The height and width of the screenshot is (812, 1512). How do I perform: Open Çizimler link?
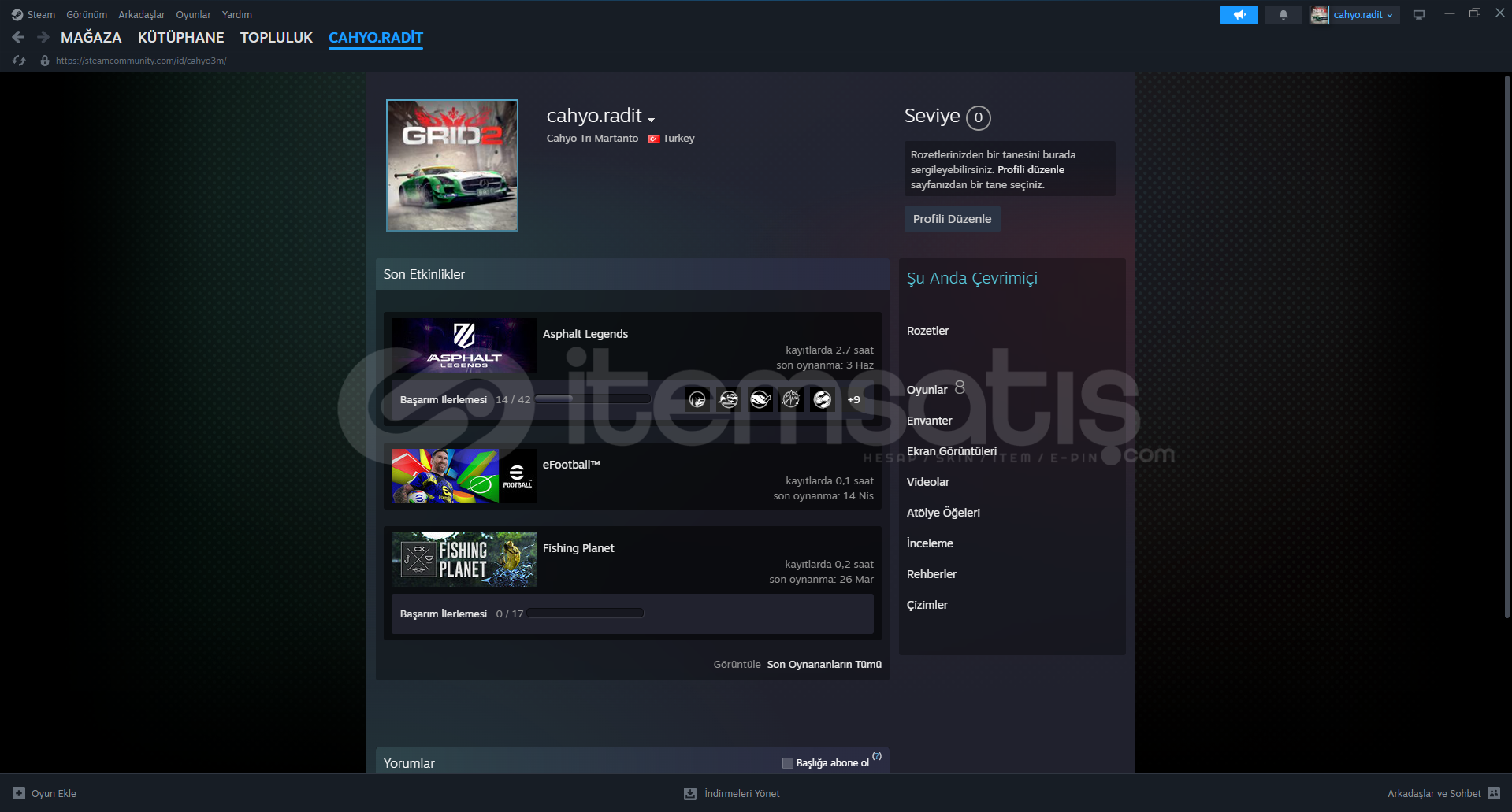click(x=927, y=605)
